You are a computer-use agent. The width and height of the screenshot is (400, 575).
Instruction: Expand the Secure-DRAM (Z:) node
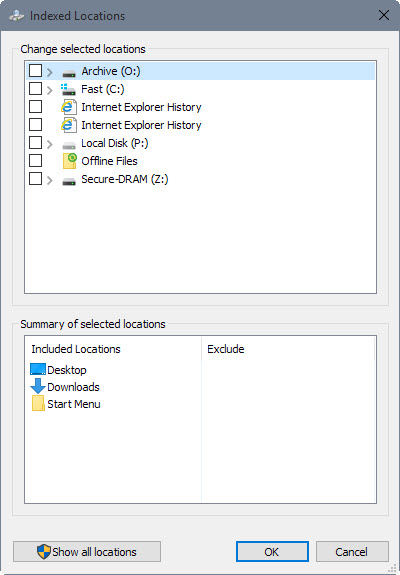coord(50,180)
